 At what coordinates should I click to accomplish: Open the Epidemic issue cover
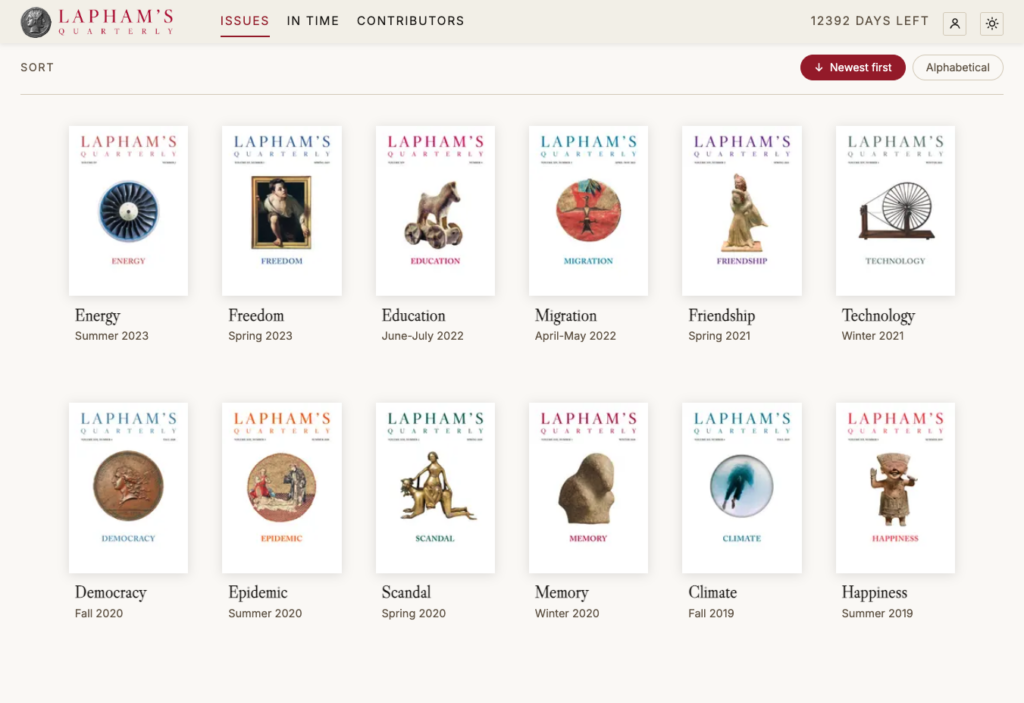coord(281,488)
